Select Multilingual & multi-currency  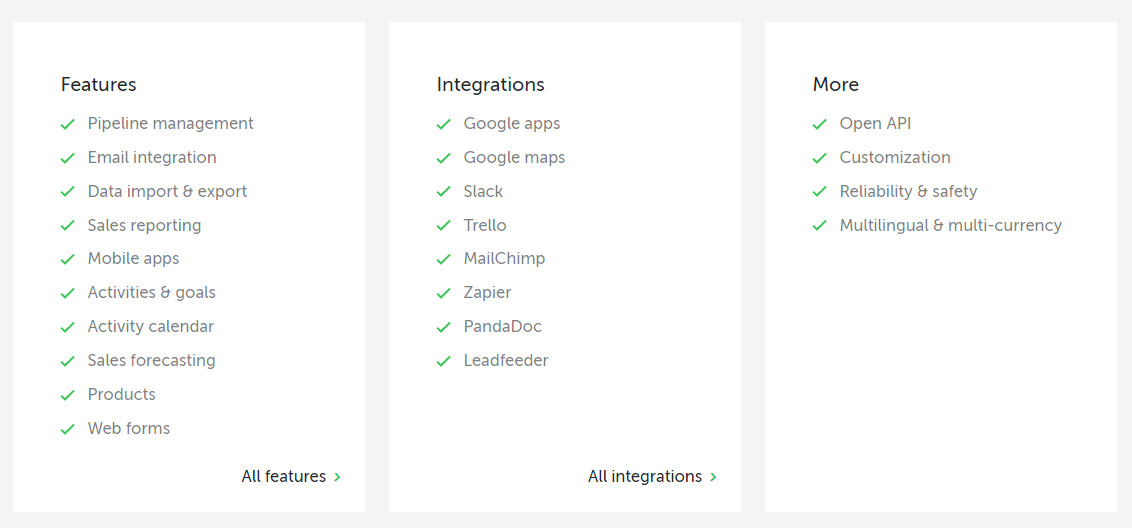pos(951,225)
